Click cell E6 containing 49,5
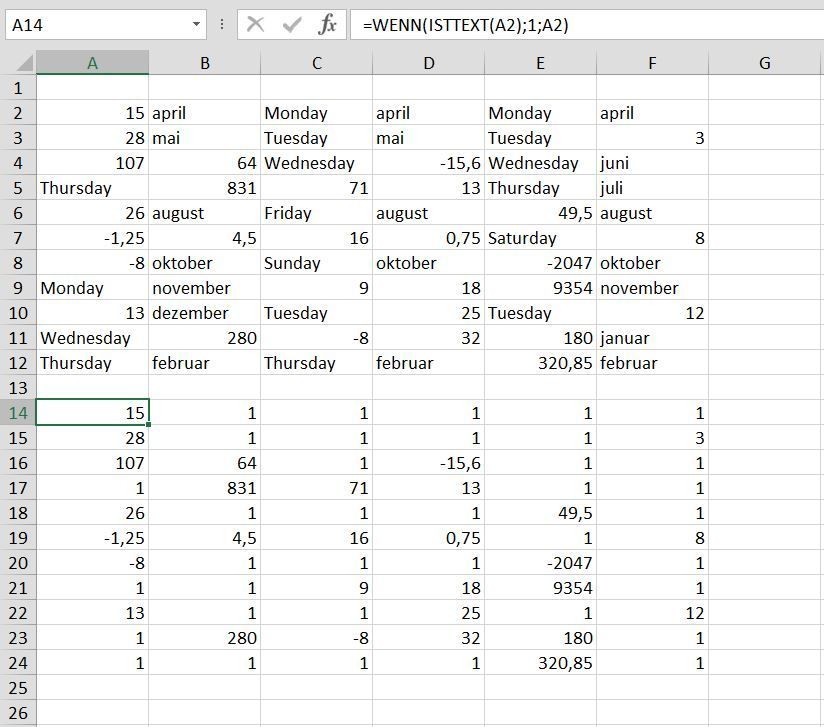Image resolution: width=824 pixels, height=727 pixels. point(541,213)
